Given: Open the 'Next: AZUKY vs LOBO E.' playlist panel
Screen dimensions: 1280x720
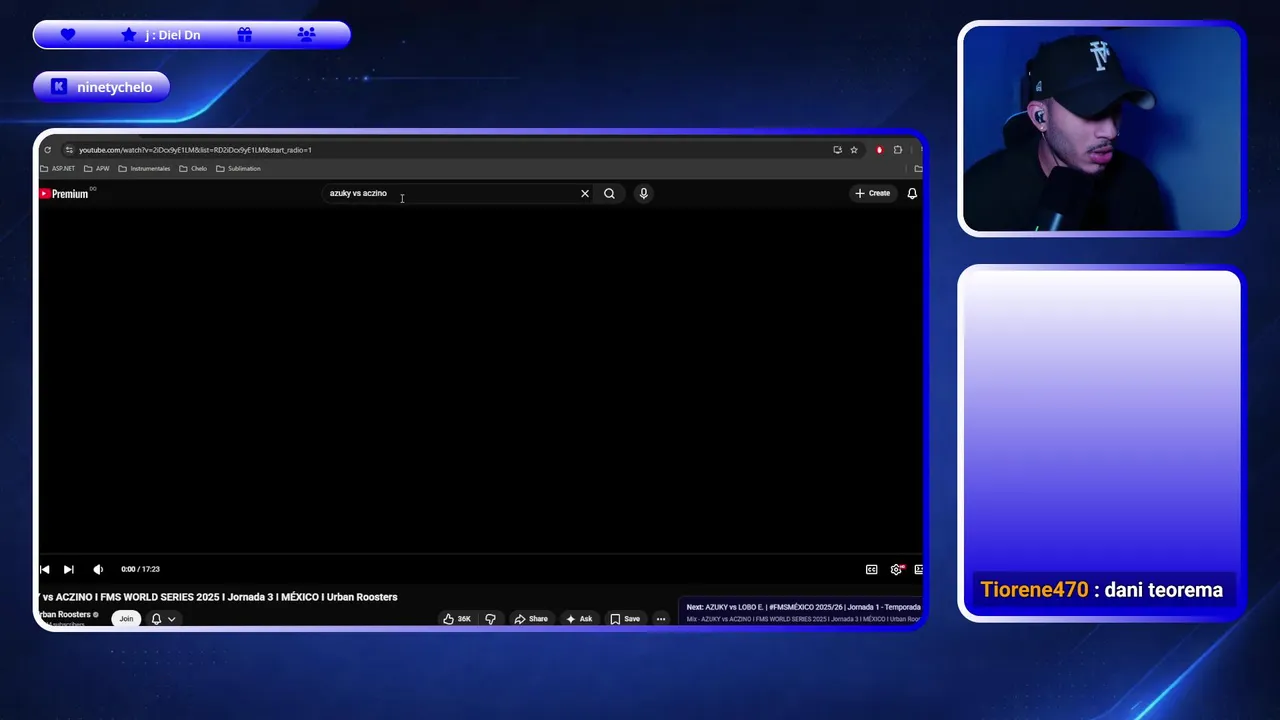Looking at the screenshot, I should click(801, 612).
